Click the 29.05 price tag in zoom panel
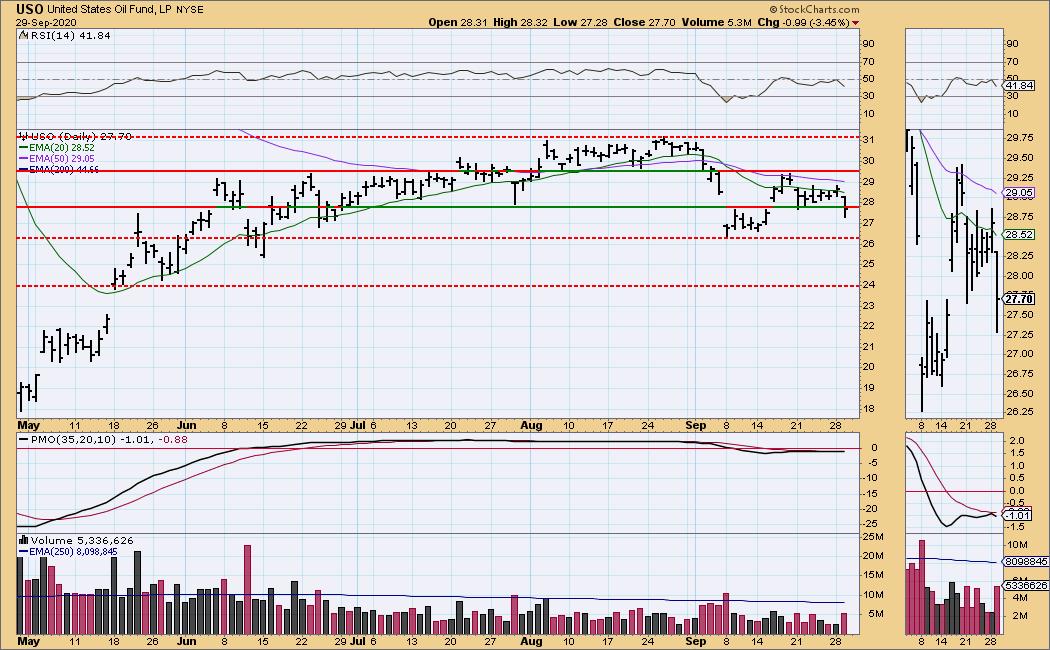 point(1019,193)
